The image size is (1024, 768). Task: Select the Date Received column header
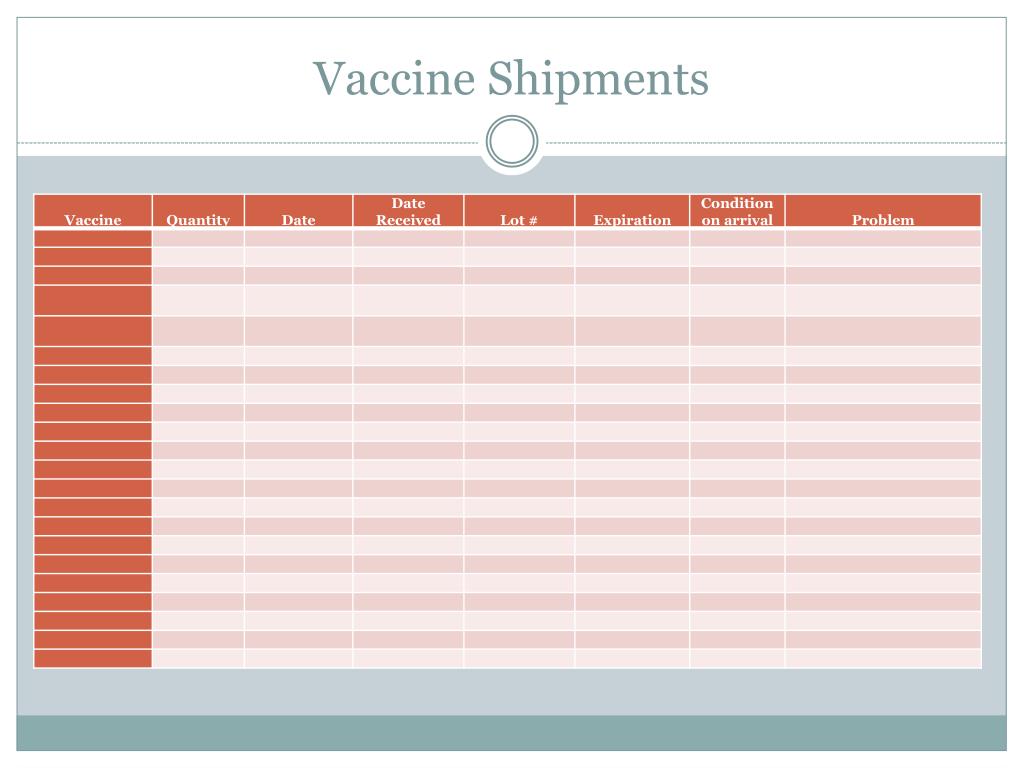coord(408,211)
